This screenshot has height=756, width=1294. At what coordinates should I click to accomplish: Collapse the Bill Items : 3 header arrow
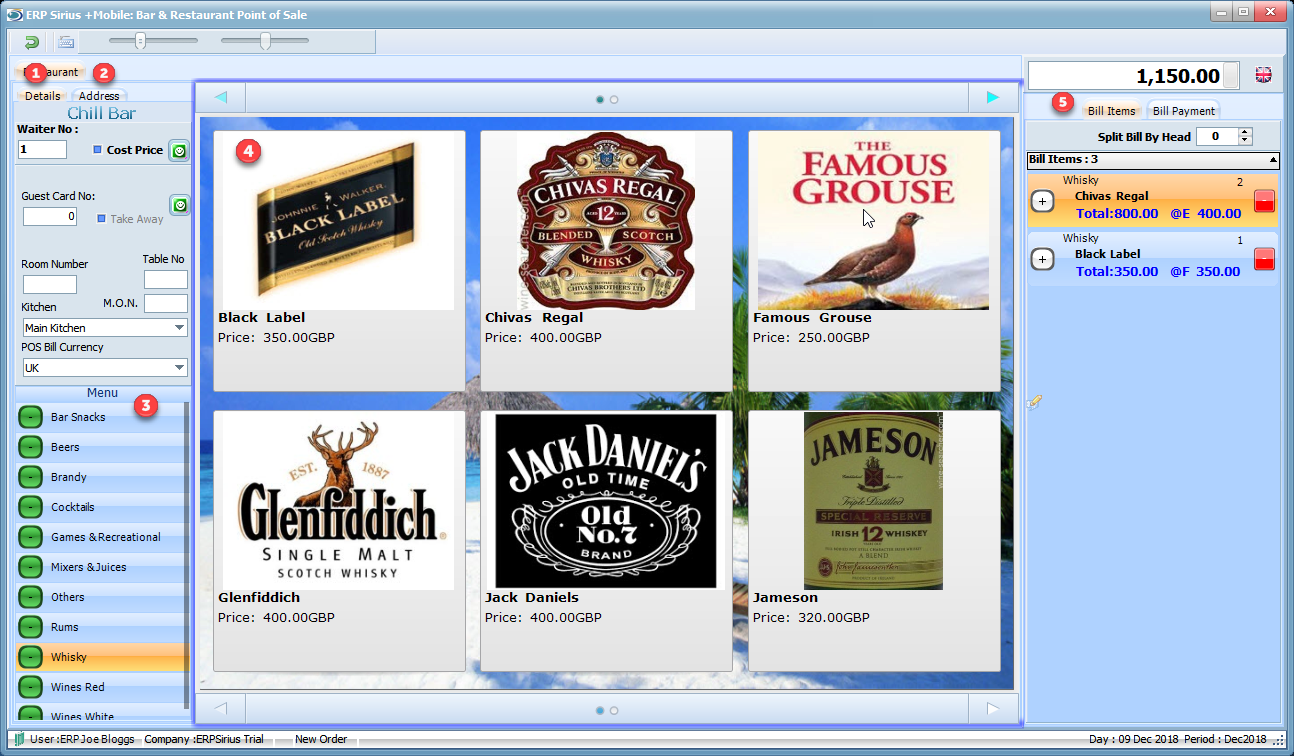tap(1273, 160)
